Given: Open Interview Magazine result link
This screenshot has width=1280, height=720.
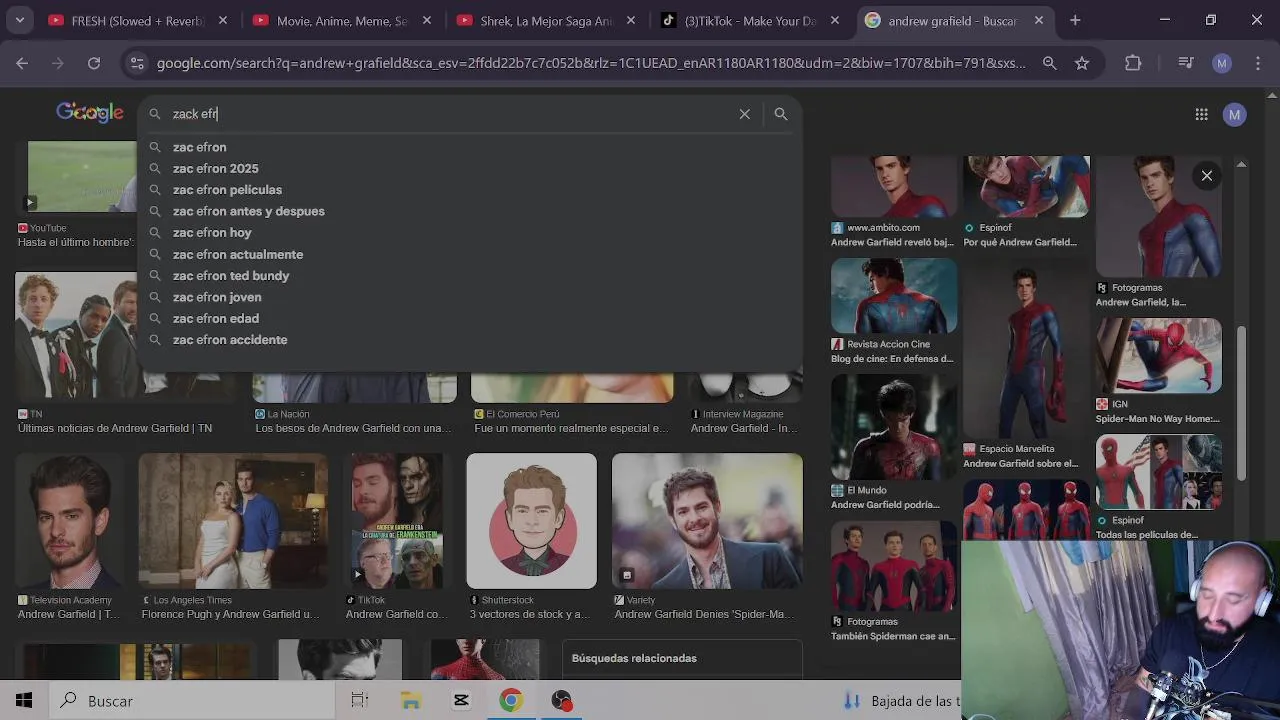Looking at the screenshot, I should coord(745,428).
